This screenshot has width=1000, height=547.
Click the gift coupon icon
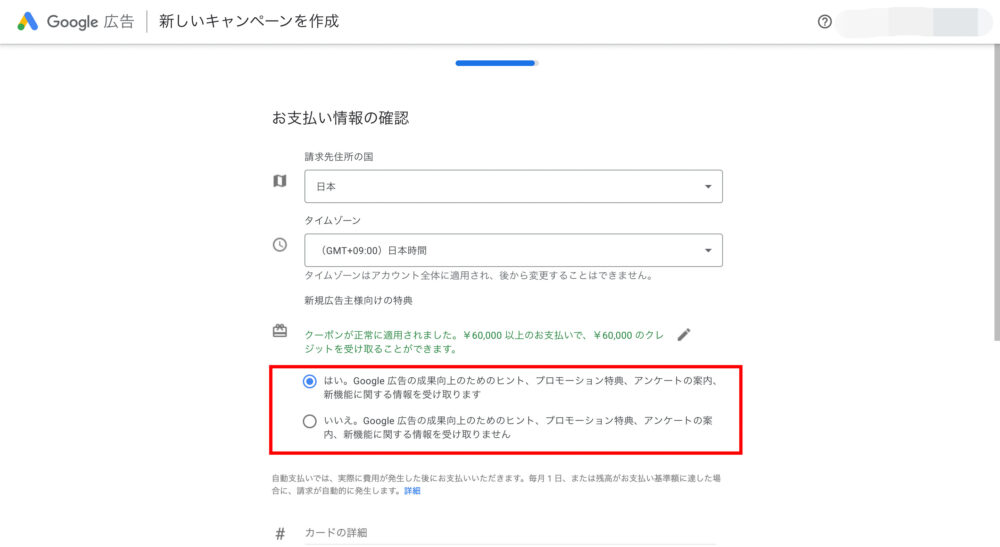(x=280, y=330)
